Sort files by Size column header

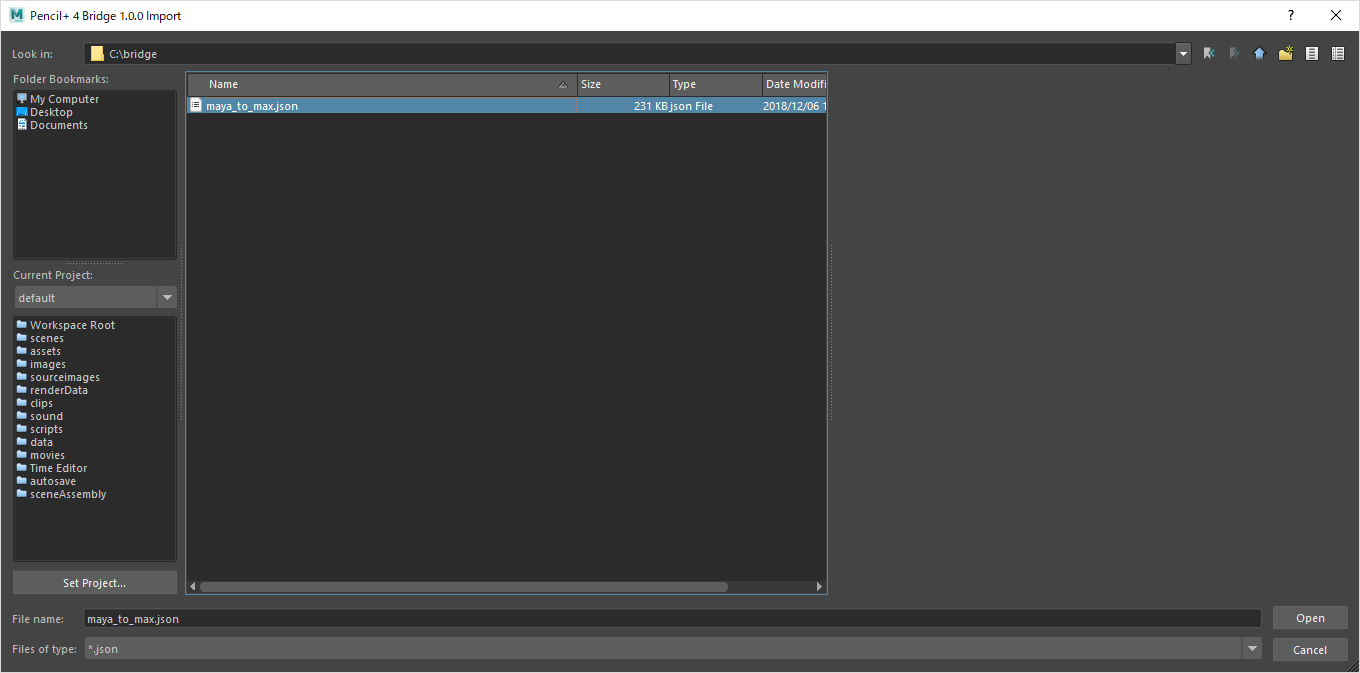click(x=623, y=85)
